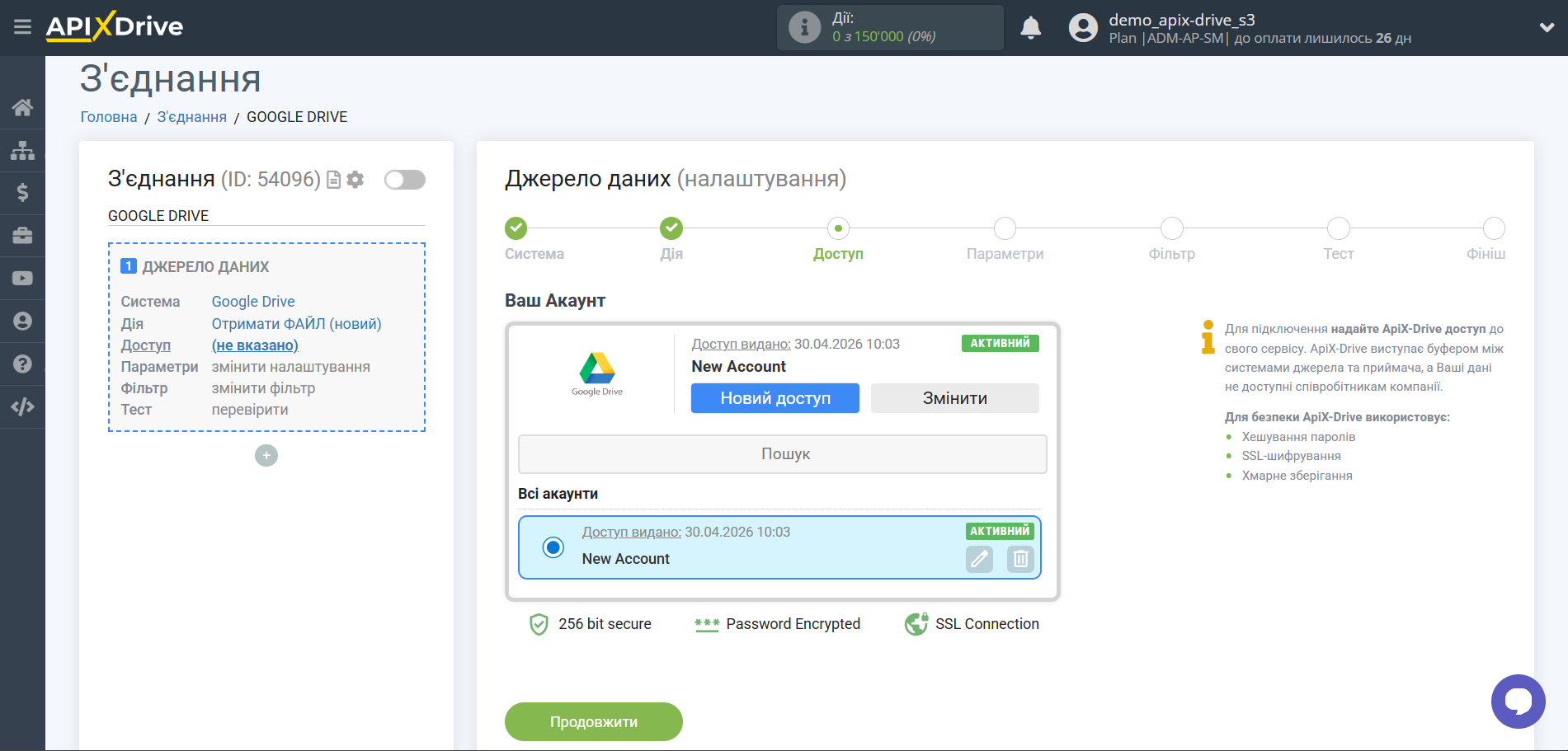Open the profile sidebar icon
The width and height of the screenshot is (1568, 751).
point(22,322)
